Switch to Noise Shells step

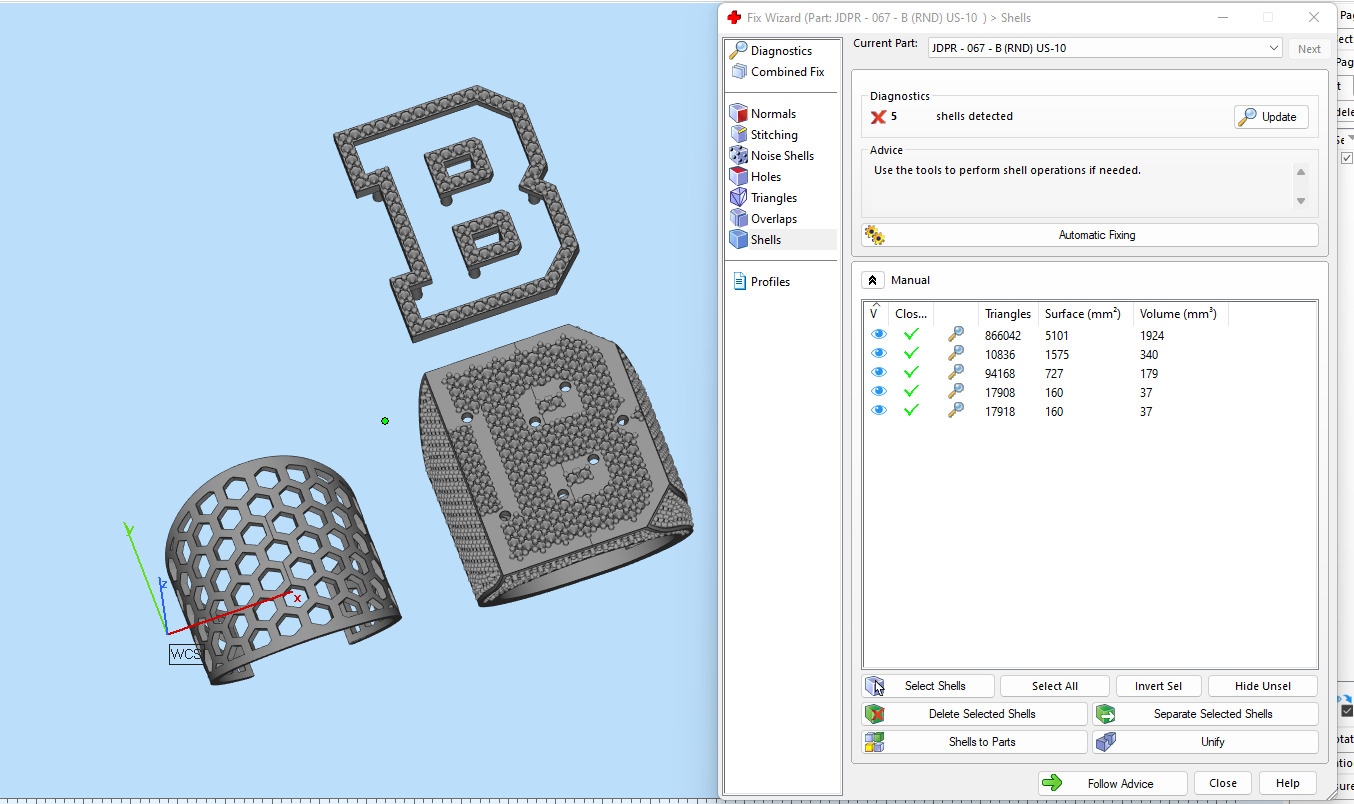tap(782, 156)
